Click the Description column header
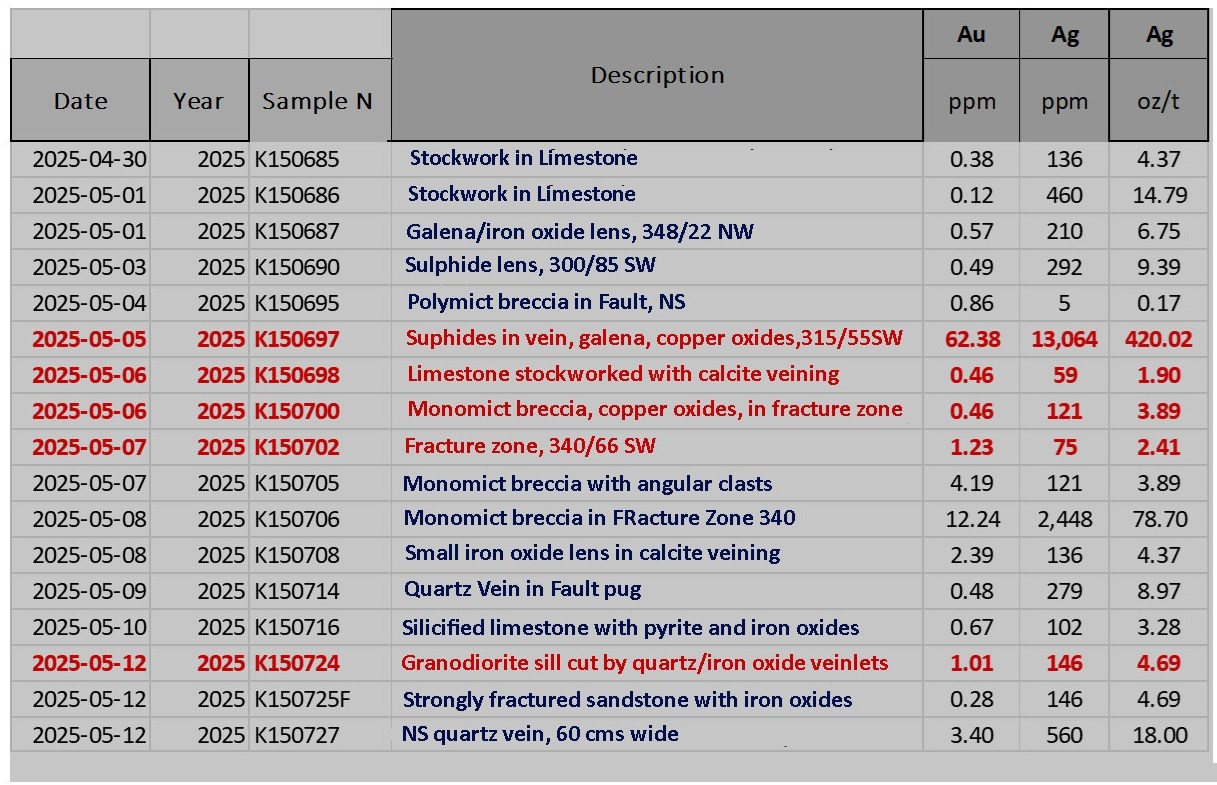 (x=656, y=76)
